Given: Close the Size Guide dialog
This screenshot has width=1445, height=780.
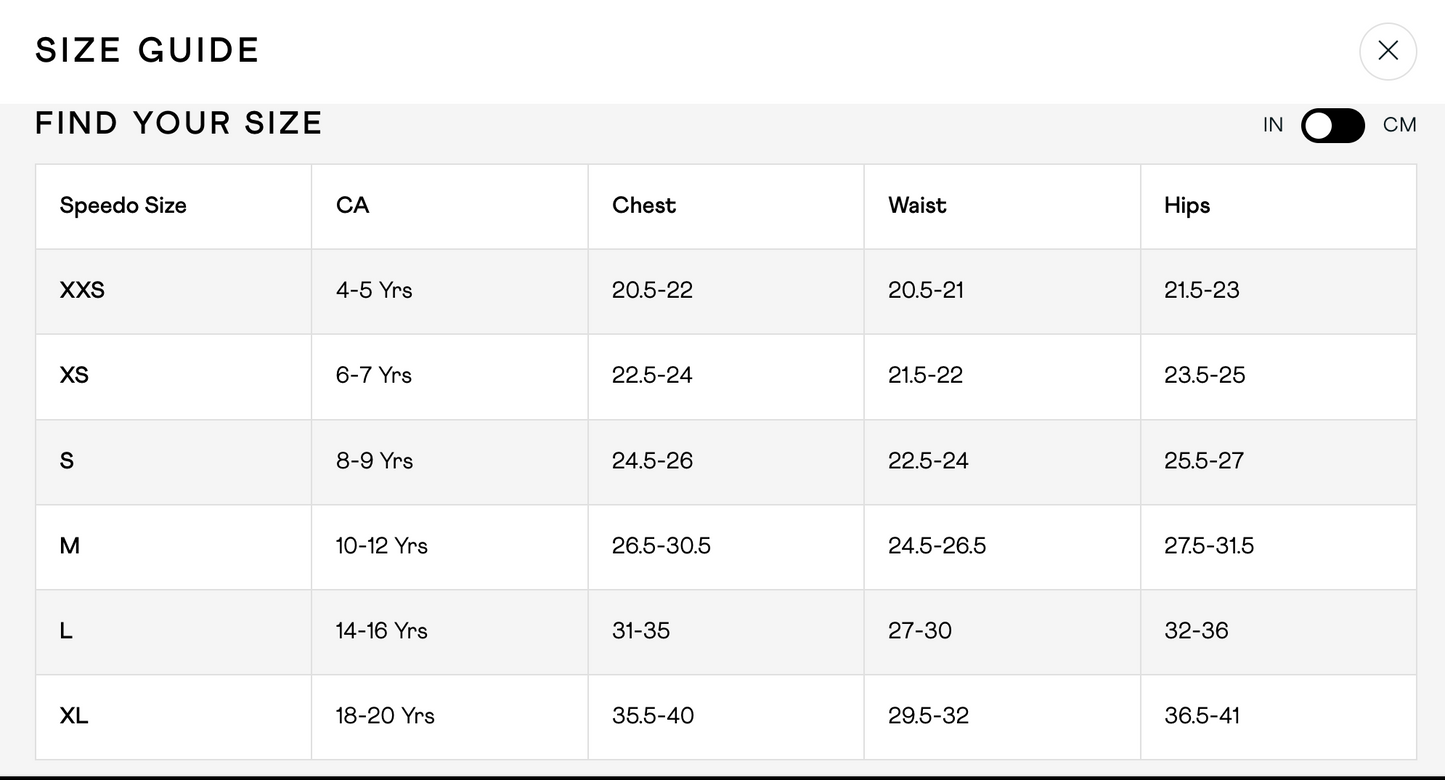Looking at the screenshot, I should (x=1387, y=51).
